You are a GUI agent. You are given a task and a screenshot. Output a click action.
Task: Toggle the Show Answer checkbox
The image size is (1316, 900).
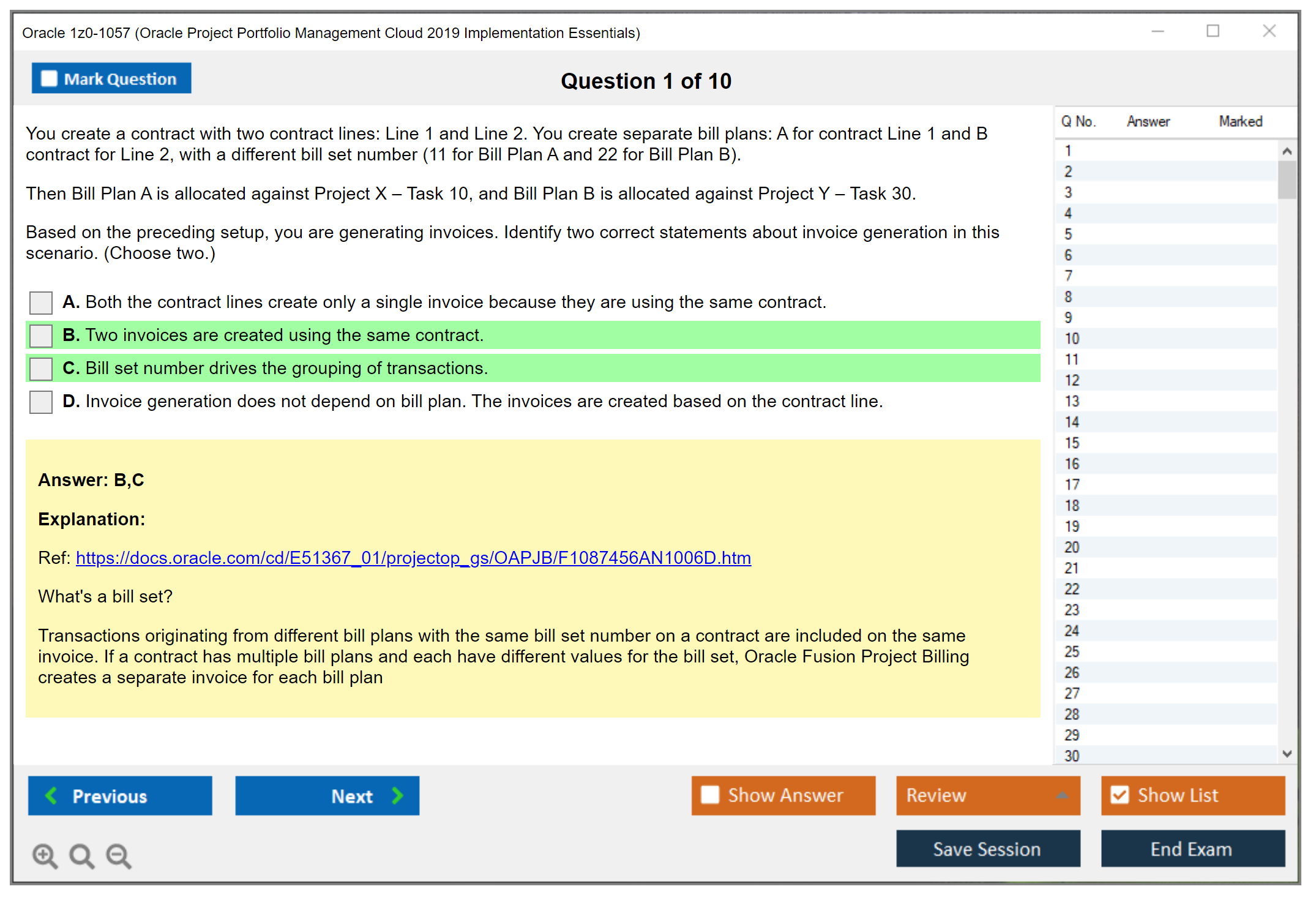[x=710, y=795]
